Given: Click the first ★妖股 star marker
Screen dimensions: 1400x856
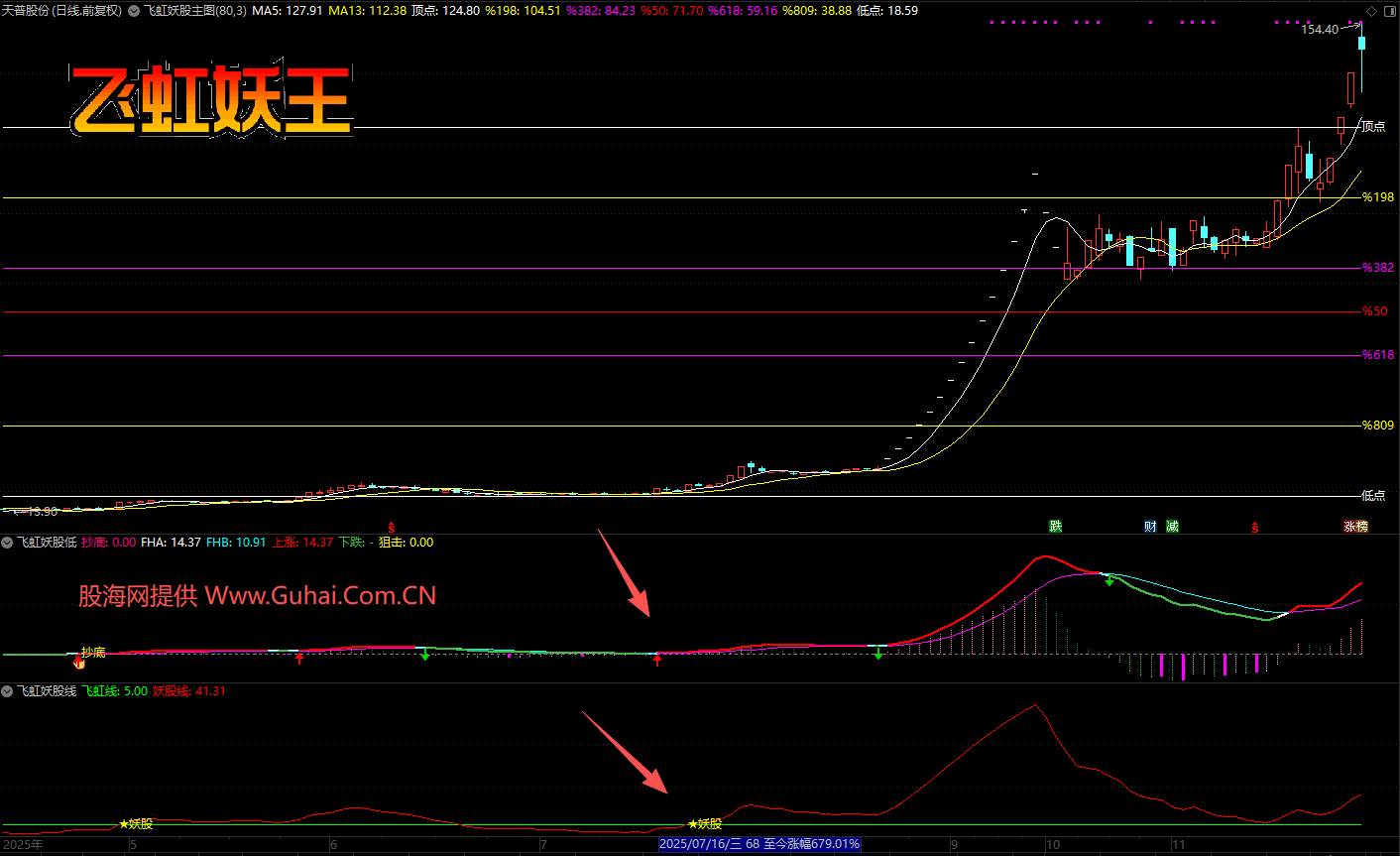Looking at the screenshot, I should click(x=136, y=823).
